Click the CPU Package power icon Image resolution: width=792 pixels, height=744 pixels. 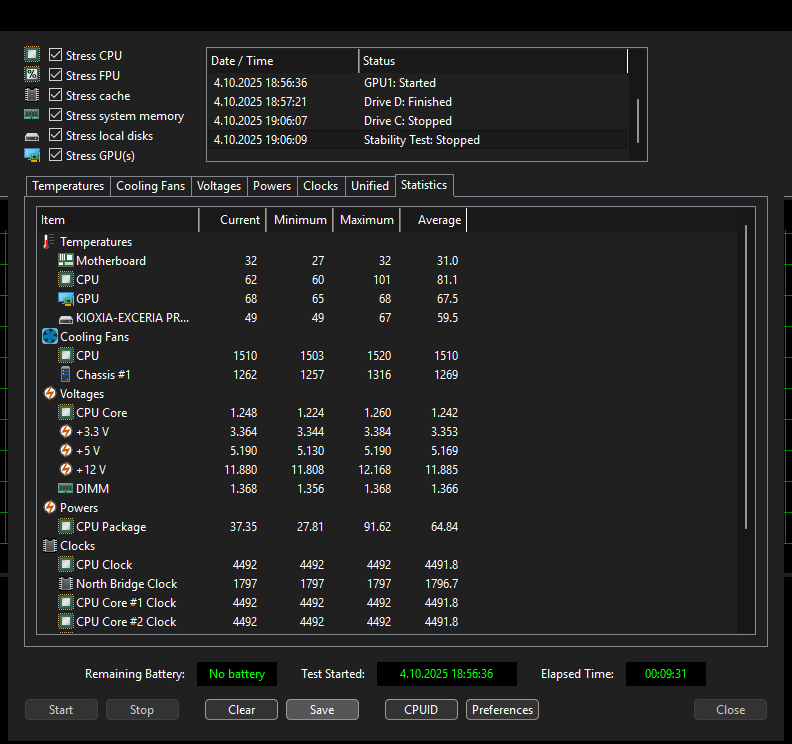[x=66, y=526]
